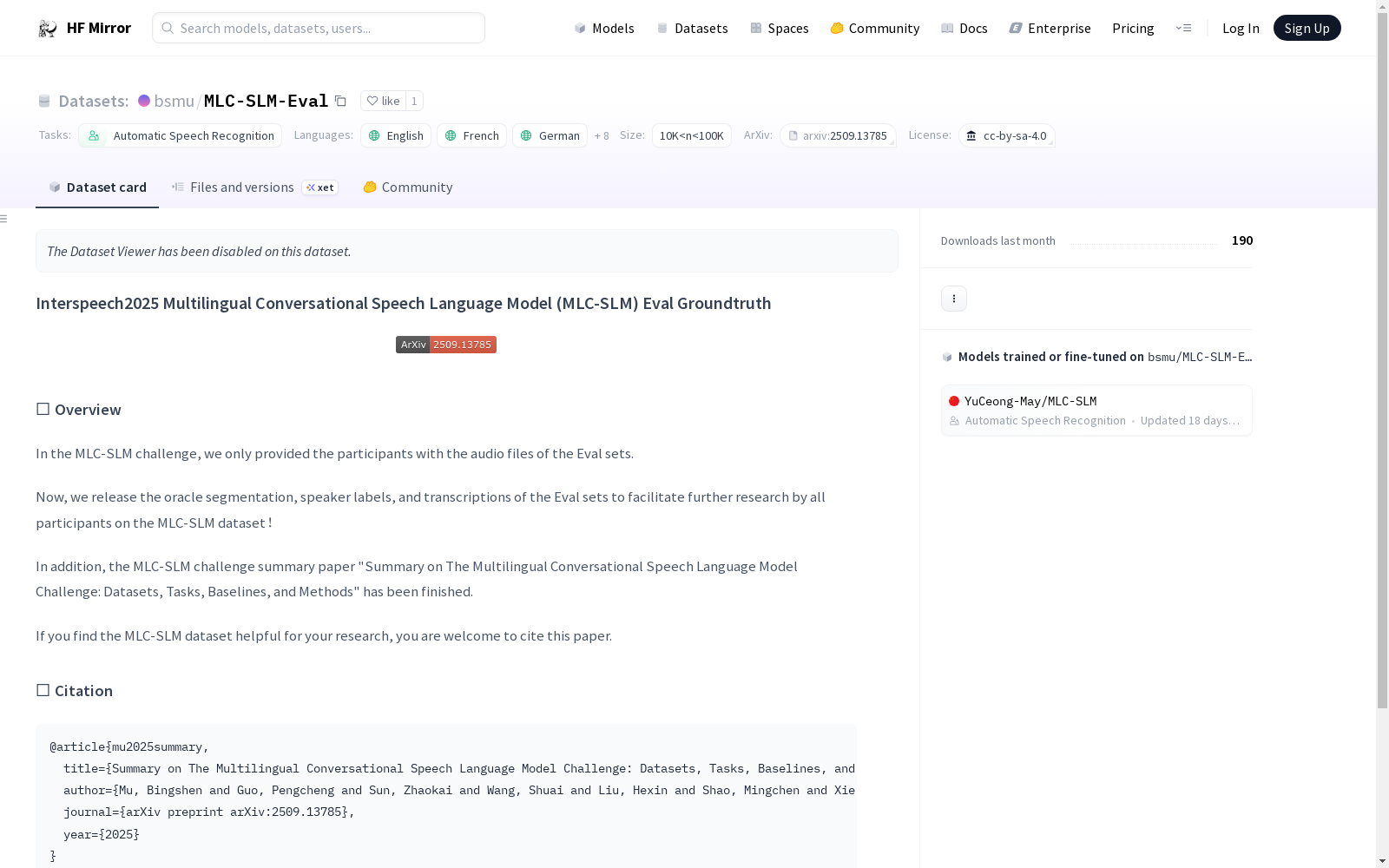Open Spaces from the top navigation

coord(780,28)
